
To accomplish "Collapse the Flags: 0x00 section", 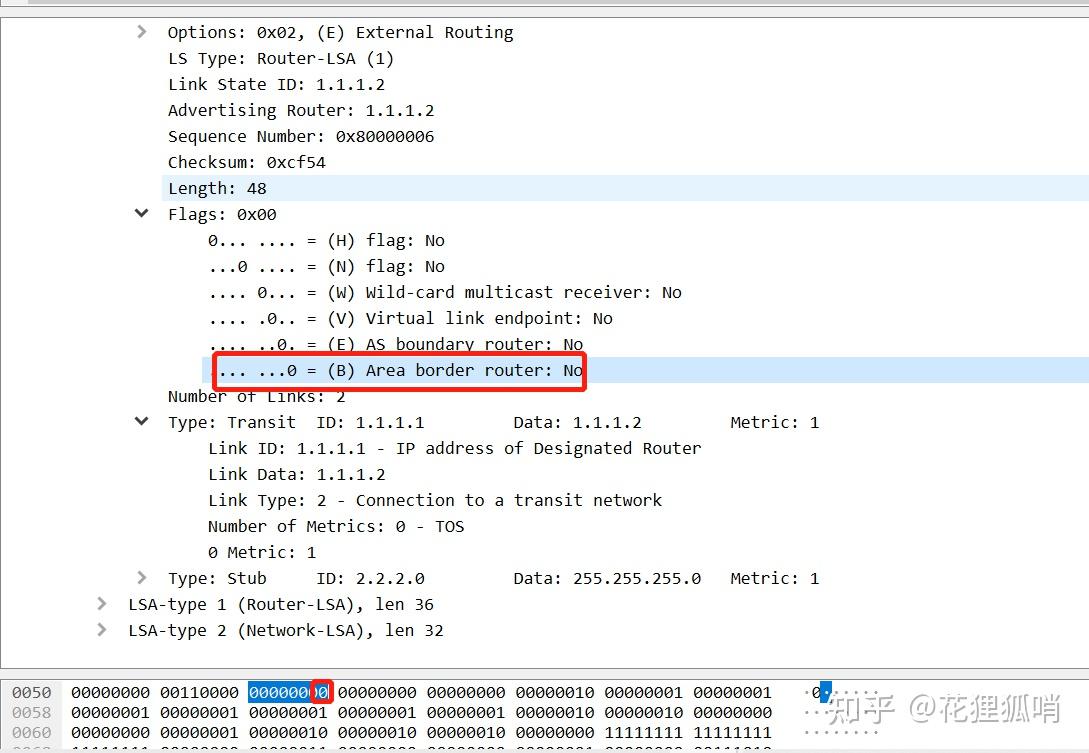I will (x=142, y=213).
